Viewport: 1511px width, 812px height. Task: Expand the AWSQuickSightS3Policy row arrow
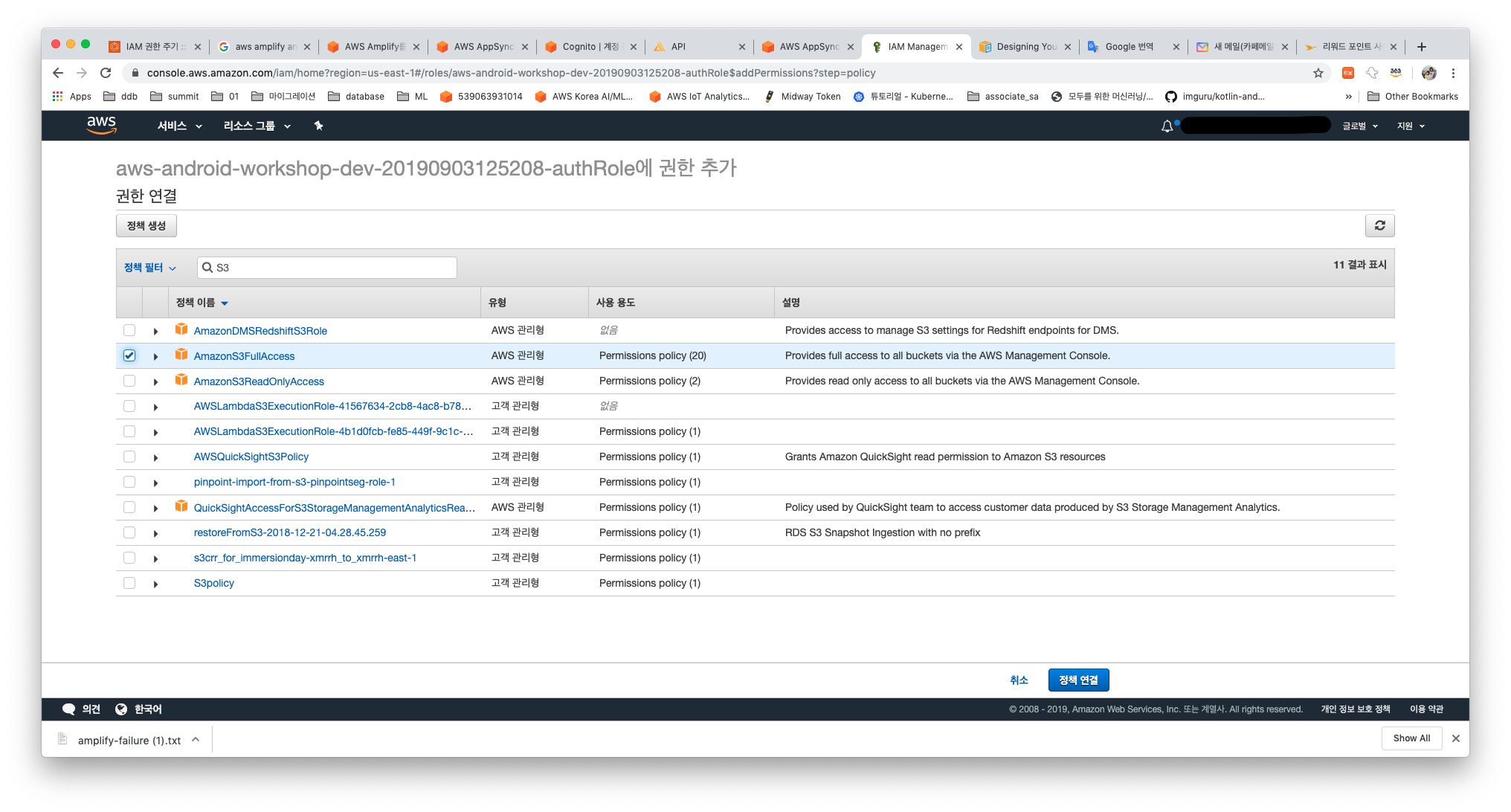pos(155,458)
